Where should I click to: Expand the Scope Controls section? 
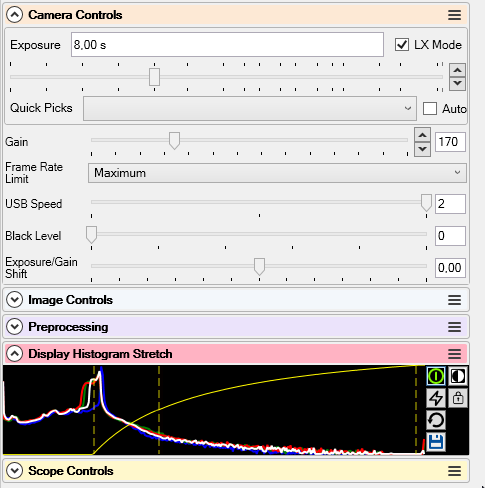point(15,471)
